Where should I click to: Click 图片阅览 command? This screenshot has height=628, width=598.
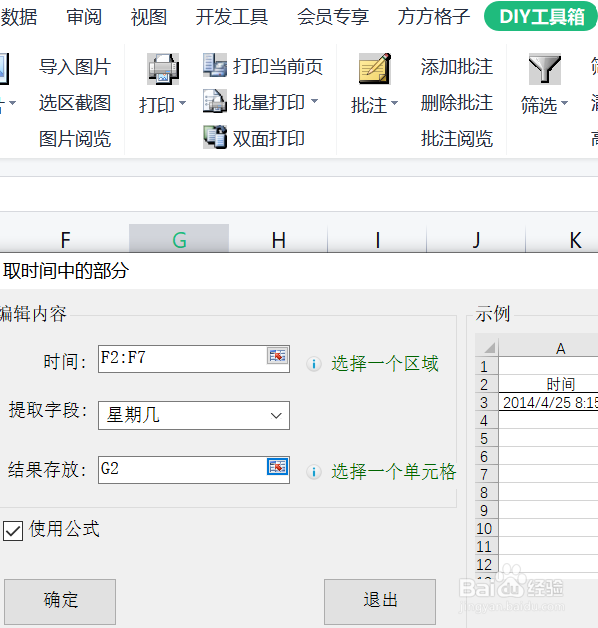[x=75, y=139]
